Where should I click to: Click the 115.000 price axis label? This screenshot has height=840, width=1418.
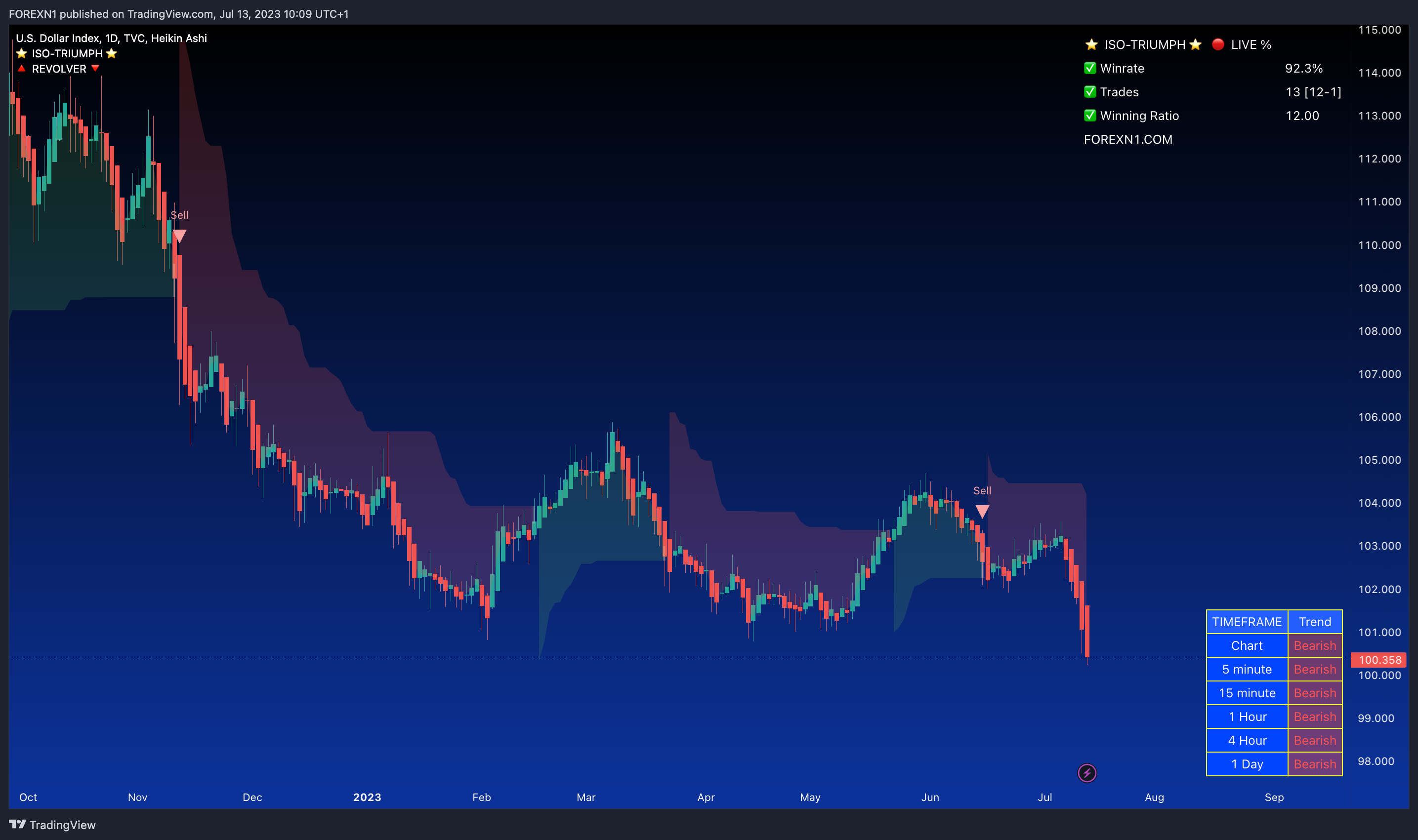(1379, 30)
